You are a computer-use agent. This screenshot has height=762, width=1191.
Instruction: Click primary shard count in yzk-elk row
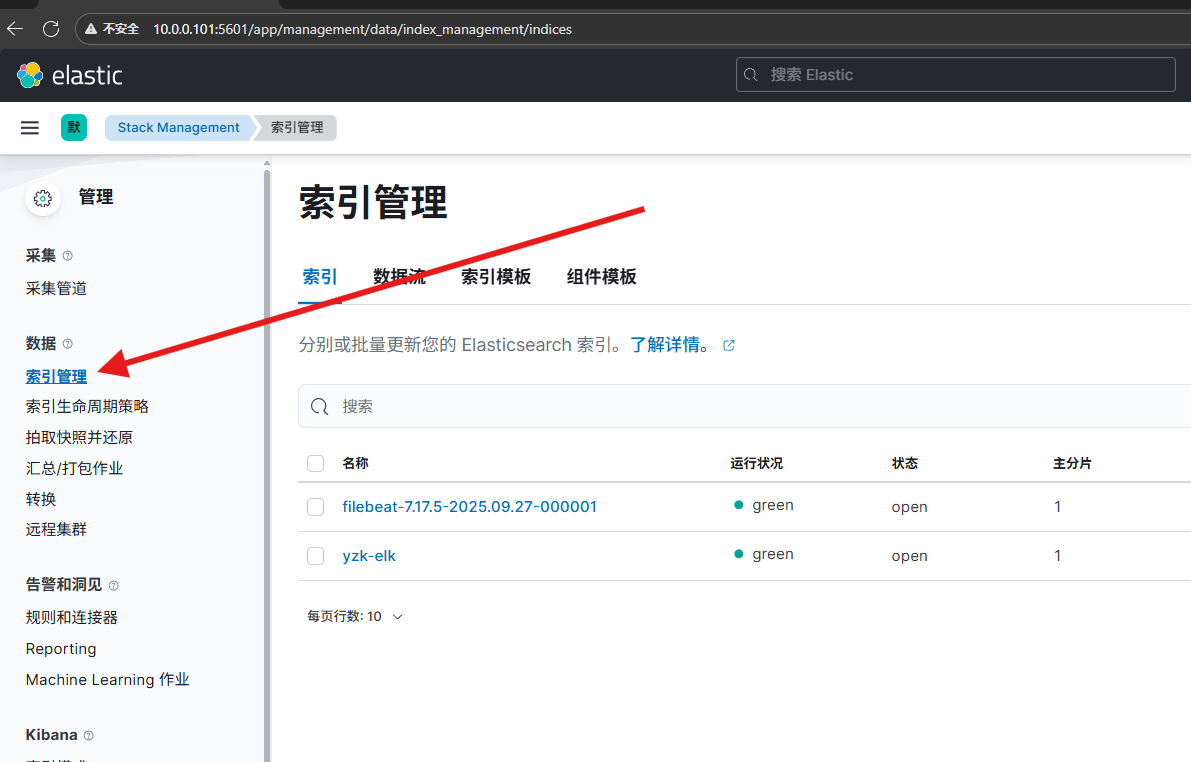[1057, 556]
